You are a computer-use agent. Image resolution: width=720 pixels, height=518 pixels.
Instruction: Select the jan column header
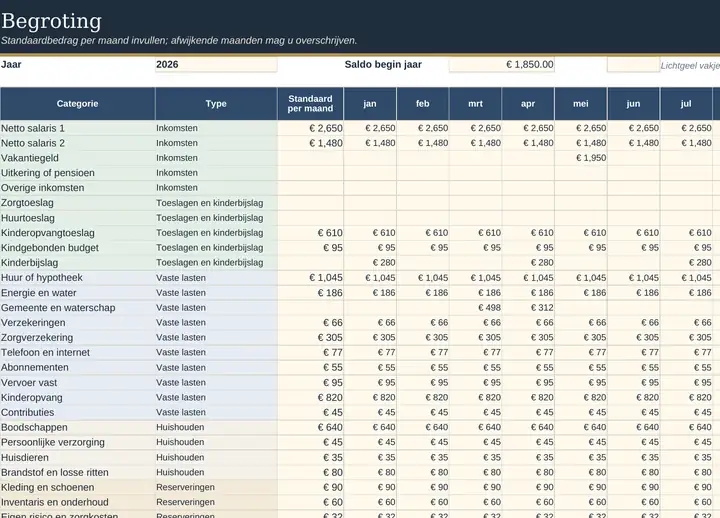point(370,104)
